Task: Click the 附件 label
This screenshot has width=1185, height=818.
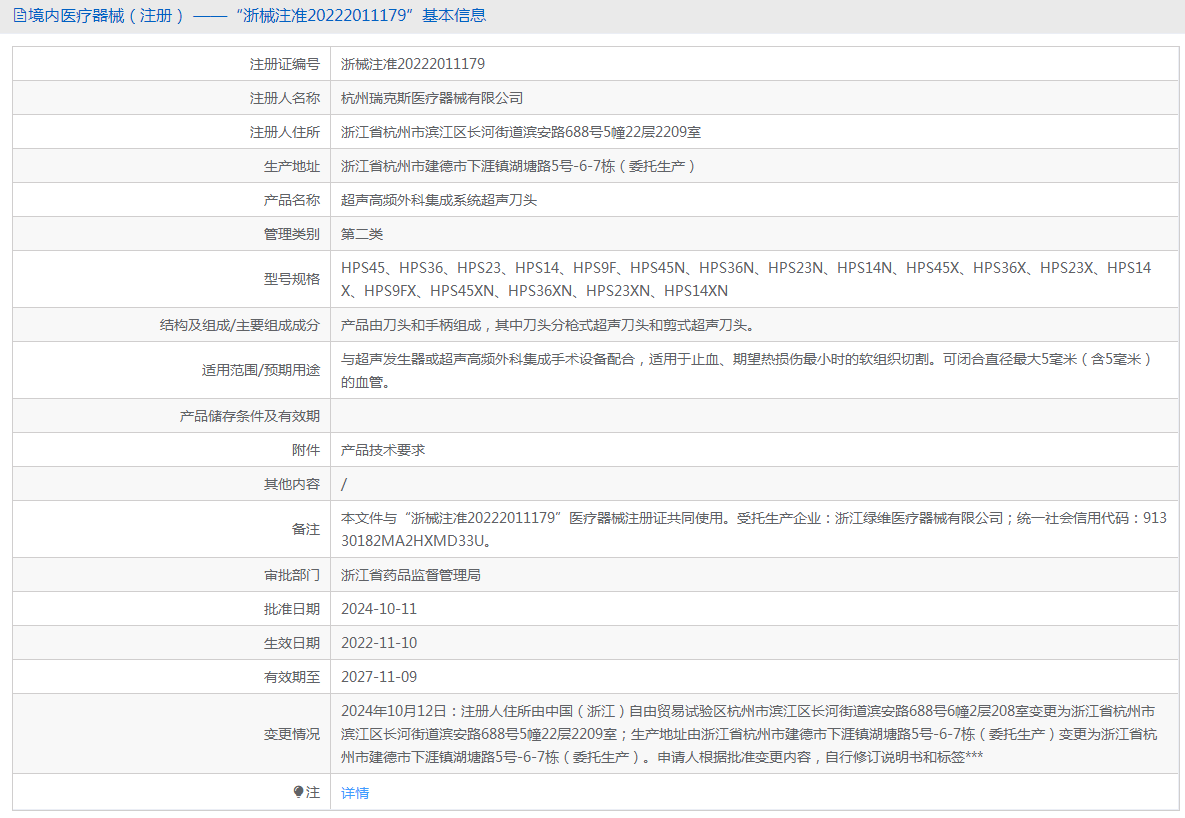Action: (x=306, y=450)
